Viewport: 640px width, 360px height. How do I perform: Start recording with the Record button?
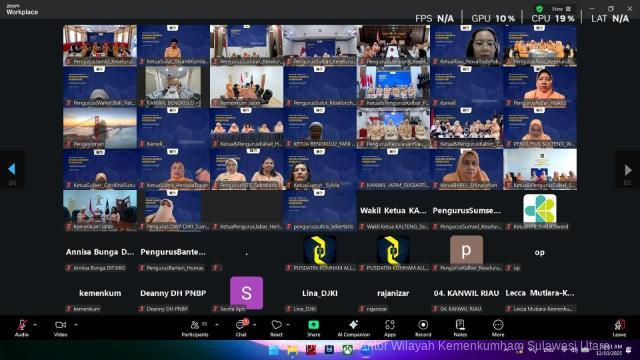(x=423, y=328)
